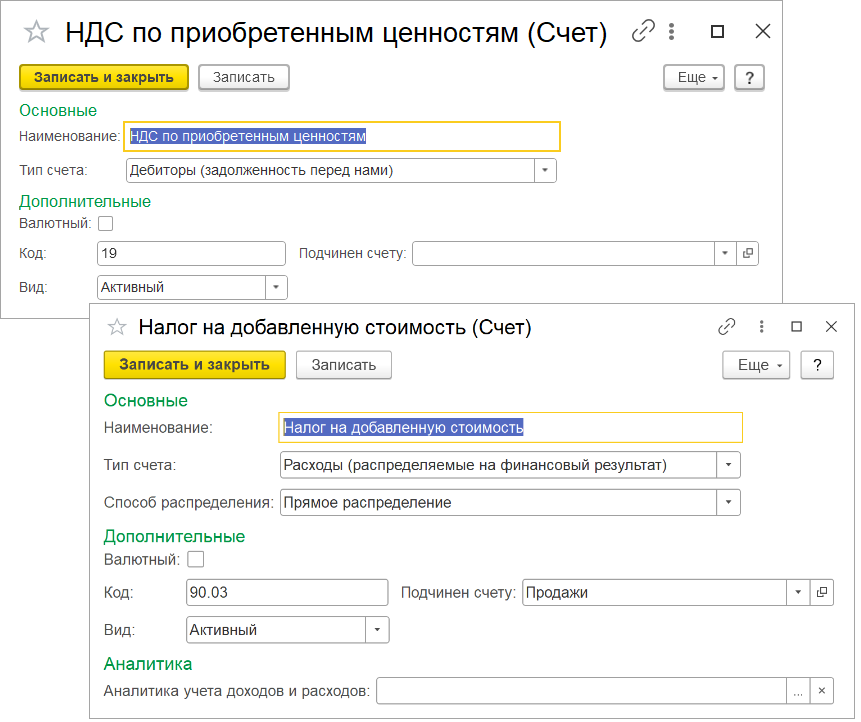
Task: Copy link icon in Налог на добавленную стоимость window
Action: coord(727,327)
